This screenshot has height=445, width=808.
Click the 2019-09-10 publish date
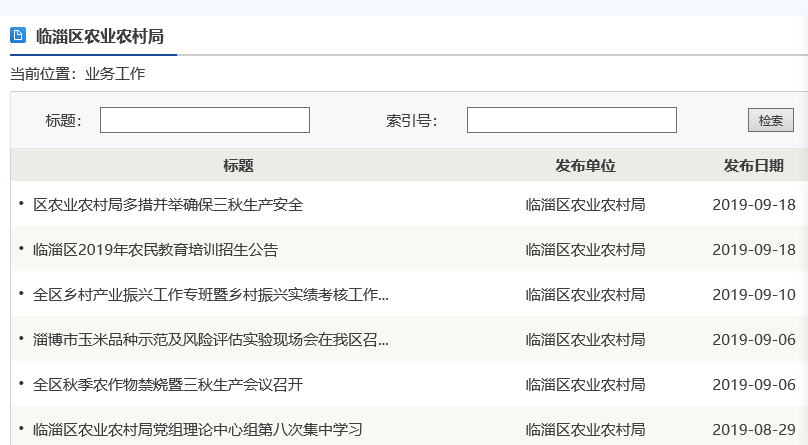tap(753, 295)
